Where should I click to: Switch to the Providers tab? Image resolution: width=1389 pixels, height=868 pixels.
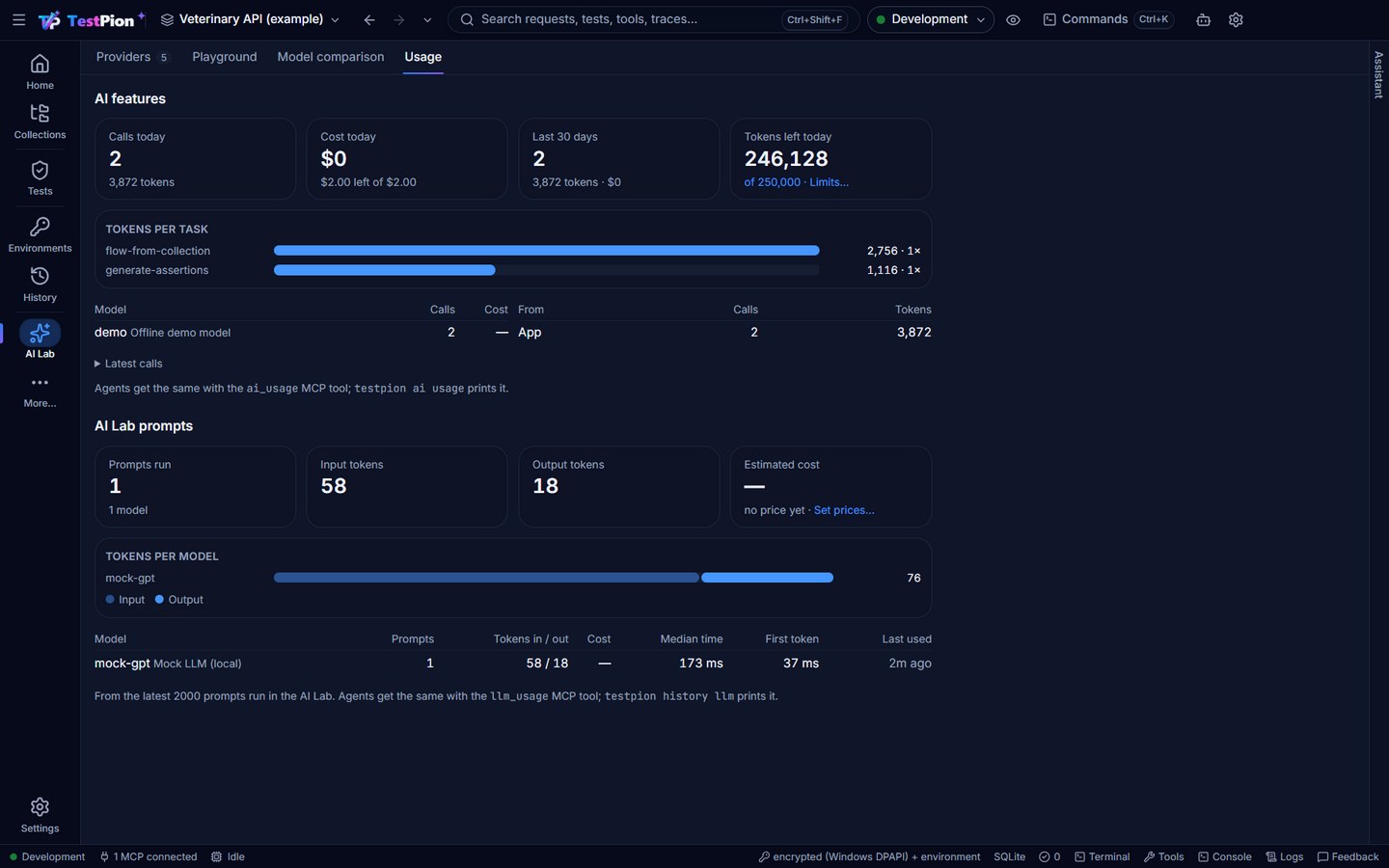pos(132,57)
